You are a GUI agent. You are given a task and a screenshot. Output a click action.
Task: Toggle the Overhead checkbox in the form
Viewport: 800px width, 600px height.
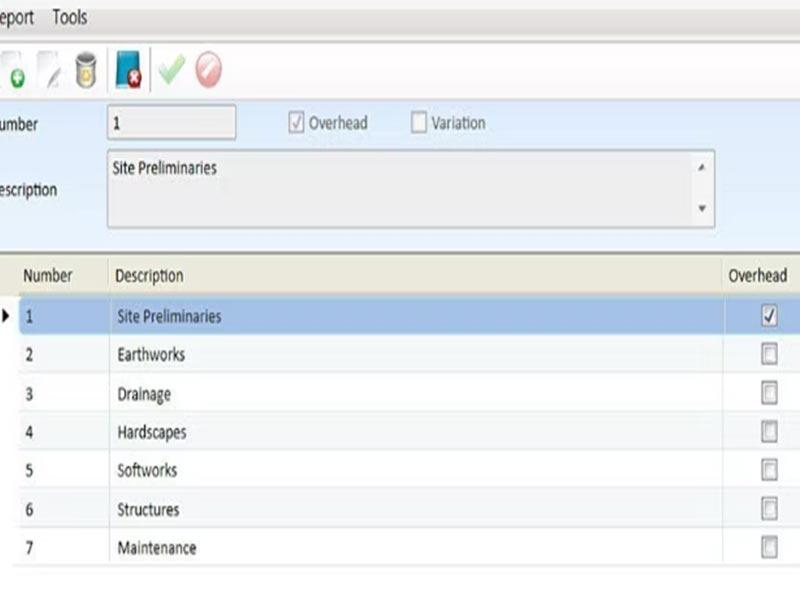coord(296,122)
